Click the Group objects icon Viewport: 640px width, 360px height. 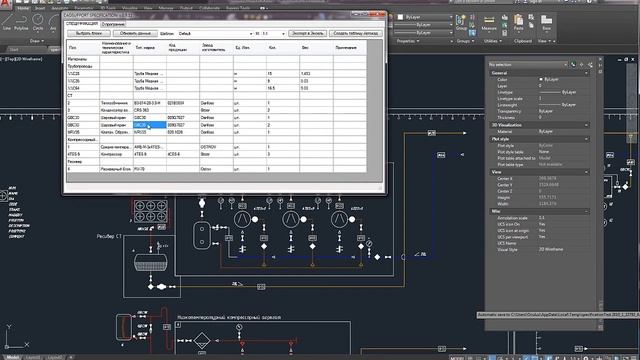[461, 22]
